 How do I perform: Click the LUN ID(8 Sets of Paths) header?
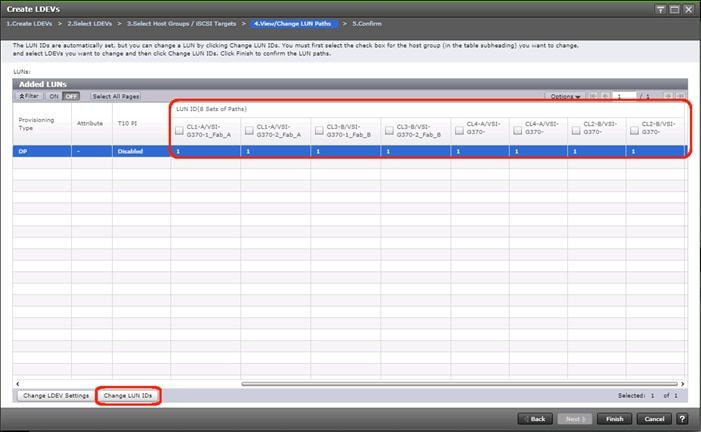(211, 109)
